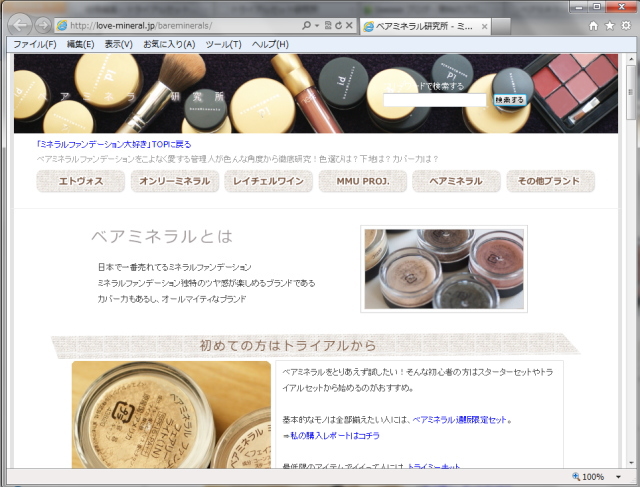
Task: Refresh the page with reload icon
Action: tap(338, 25)
